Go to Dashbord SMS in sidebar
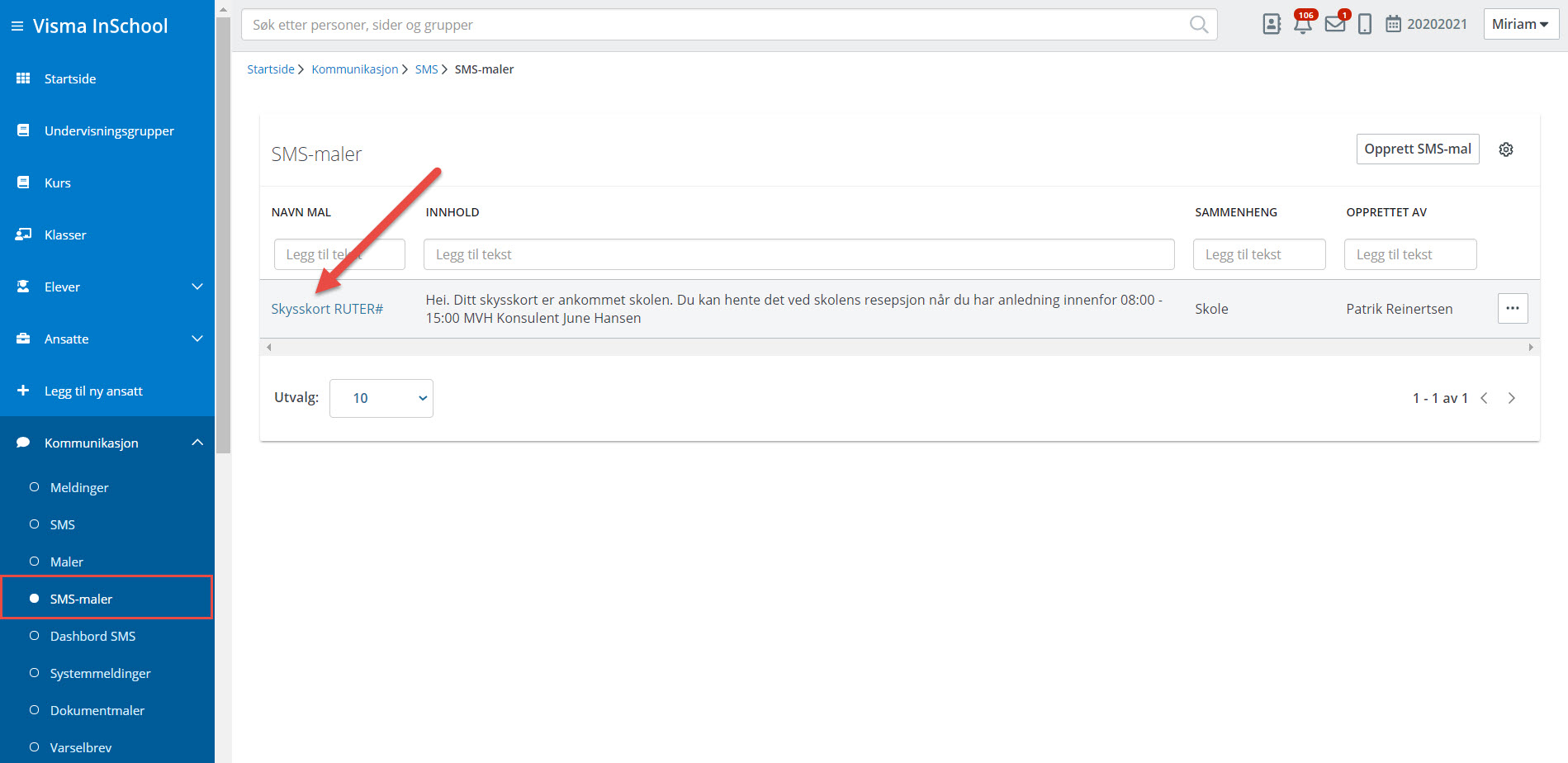 pyautogui.click(x=92, y=636)
